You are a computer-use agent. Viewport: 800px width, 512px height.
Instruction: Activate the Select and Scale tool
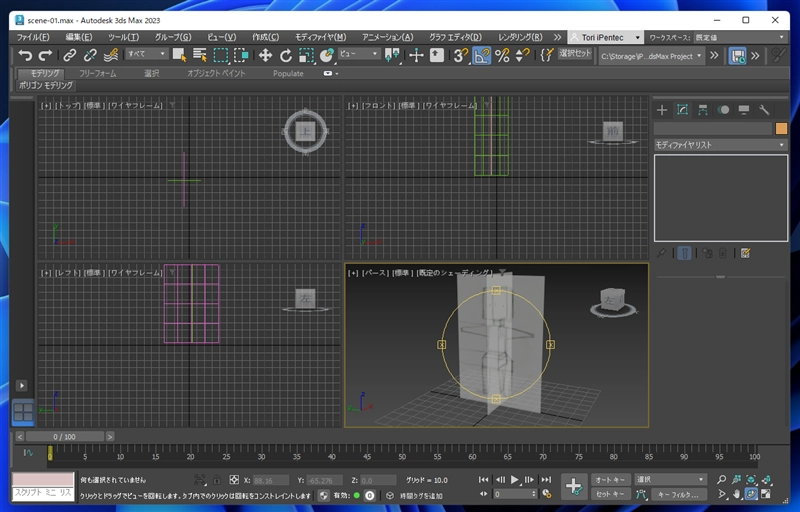(x=306, y=55)
